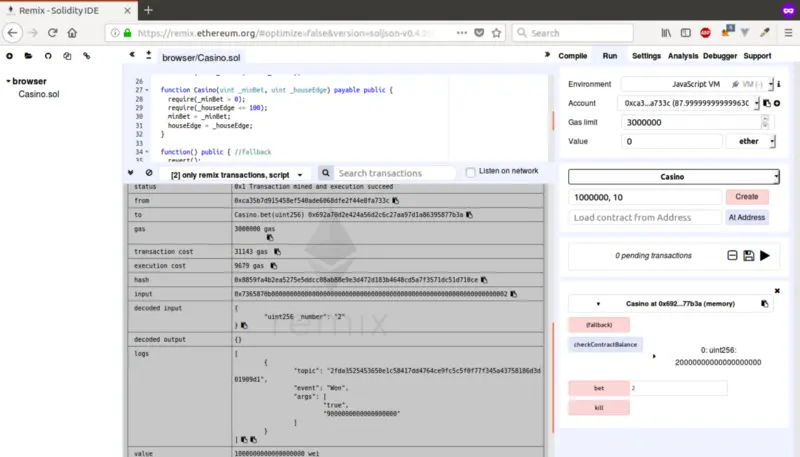Open the Analysis tab
This screenshot has width=800, height=457.
(683, 56)
